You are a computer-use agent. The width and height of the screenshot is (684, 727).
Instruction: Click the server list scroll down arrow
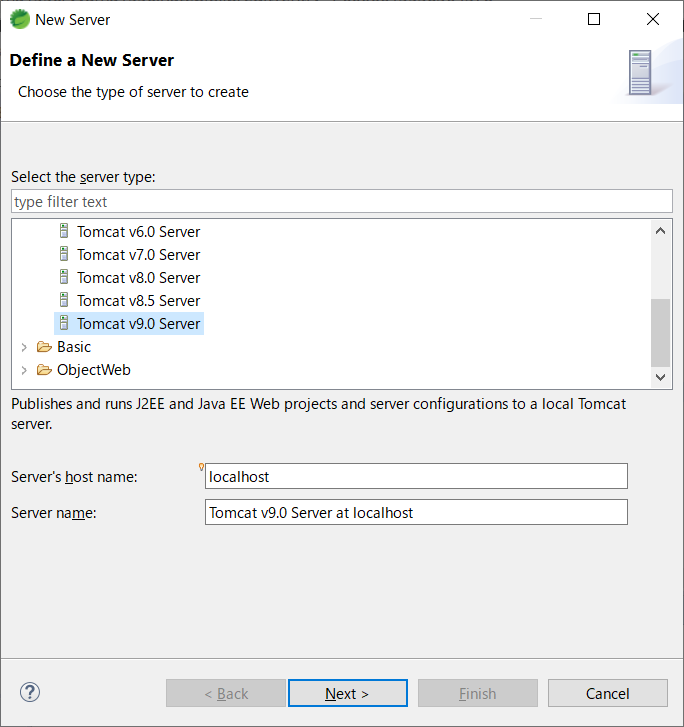(660, 377)
